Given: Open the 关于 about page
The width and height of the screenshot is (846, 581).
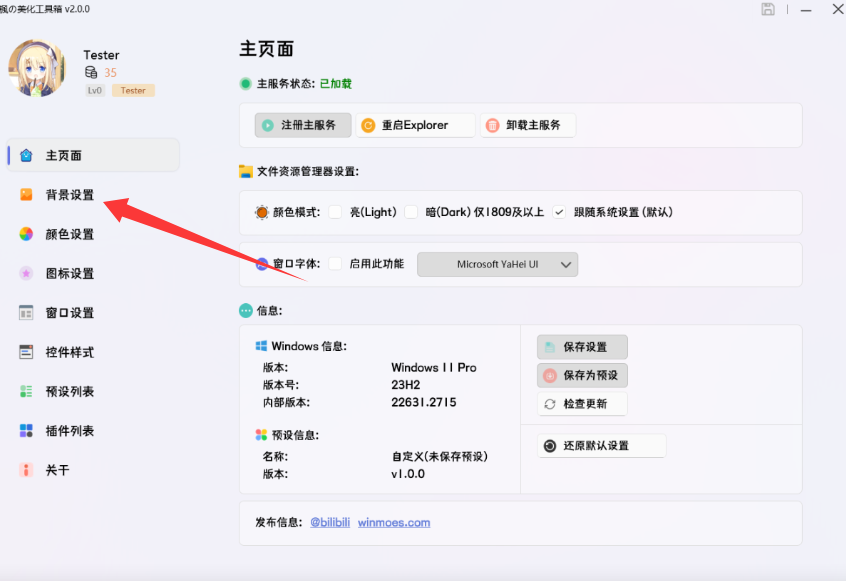Looking at the screenshot, I should pyautogui.click(x=56, y=470).
